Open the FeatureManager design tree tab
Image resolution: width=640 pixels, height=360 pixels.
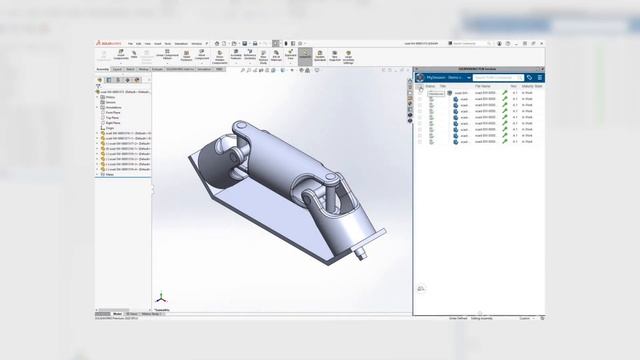(x=100, y=80)
